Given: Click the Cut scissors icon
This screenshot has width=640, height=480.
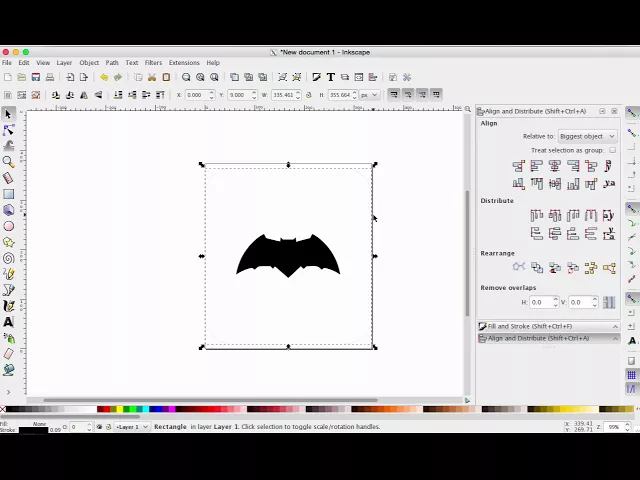Looking at the screenshot, I should (152, 77).
